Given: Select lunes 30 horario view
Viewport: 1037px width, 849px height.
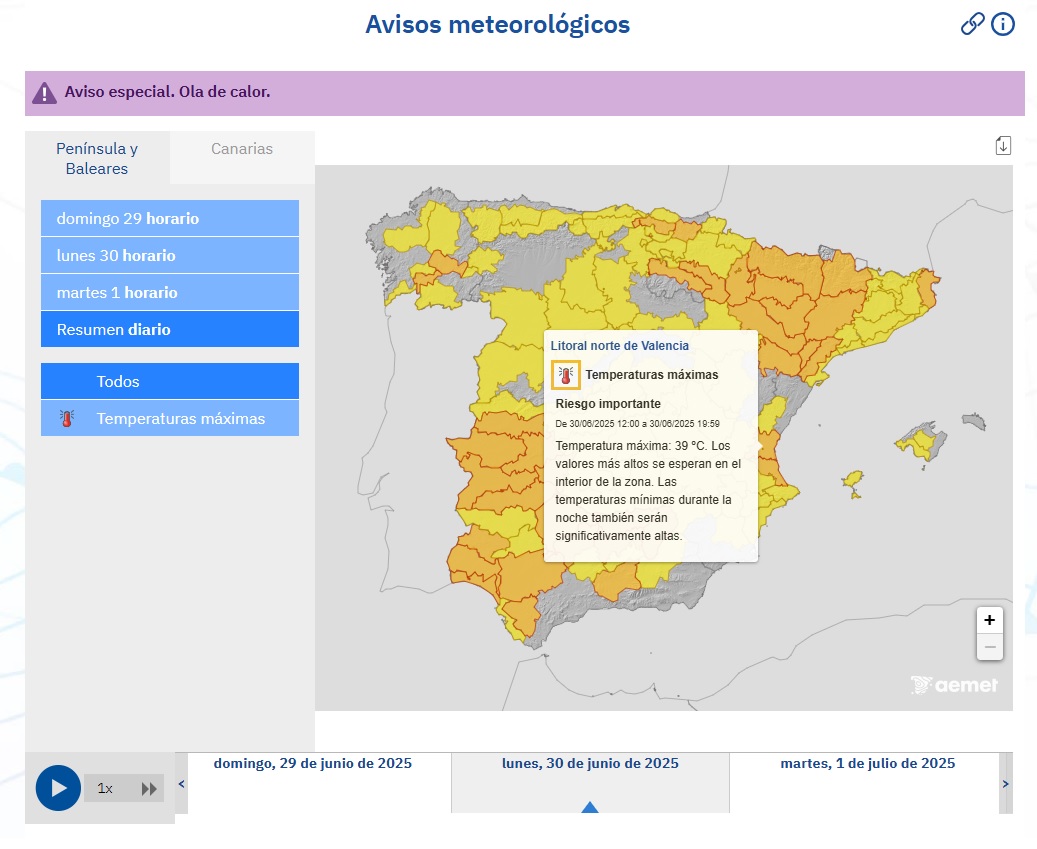Looking at the screenshot, I should point(170,255).
